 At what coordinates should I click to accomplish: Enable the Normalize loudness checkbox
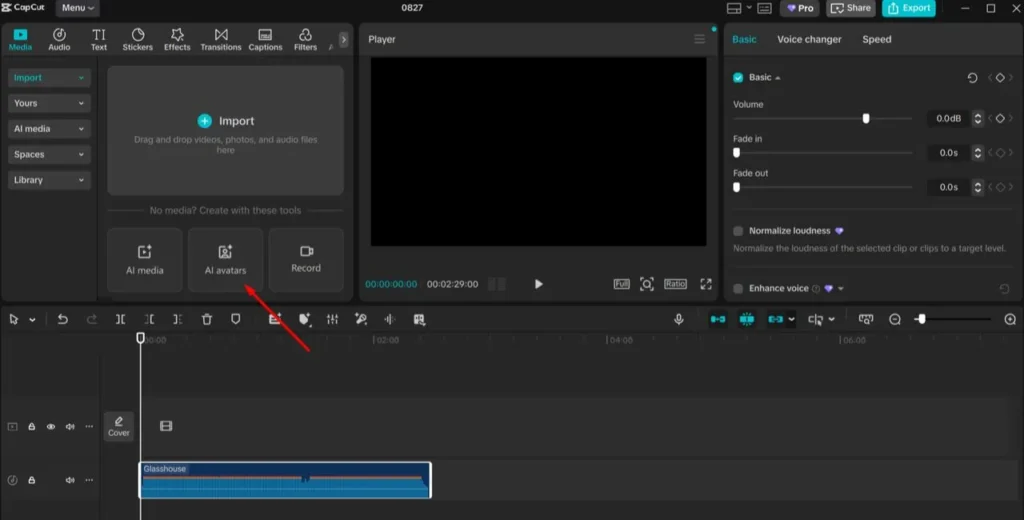point(738,231)
